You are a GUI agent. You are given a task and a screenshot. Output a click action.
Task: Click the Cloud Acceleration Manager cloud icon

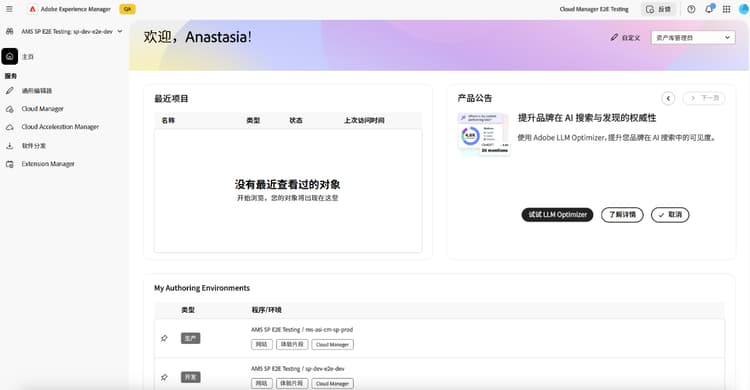10,127
